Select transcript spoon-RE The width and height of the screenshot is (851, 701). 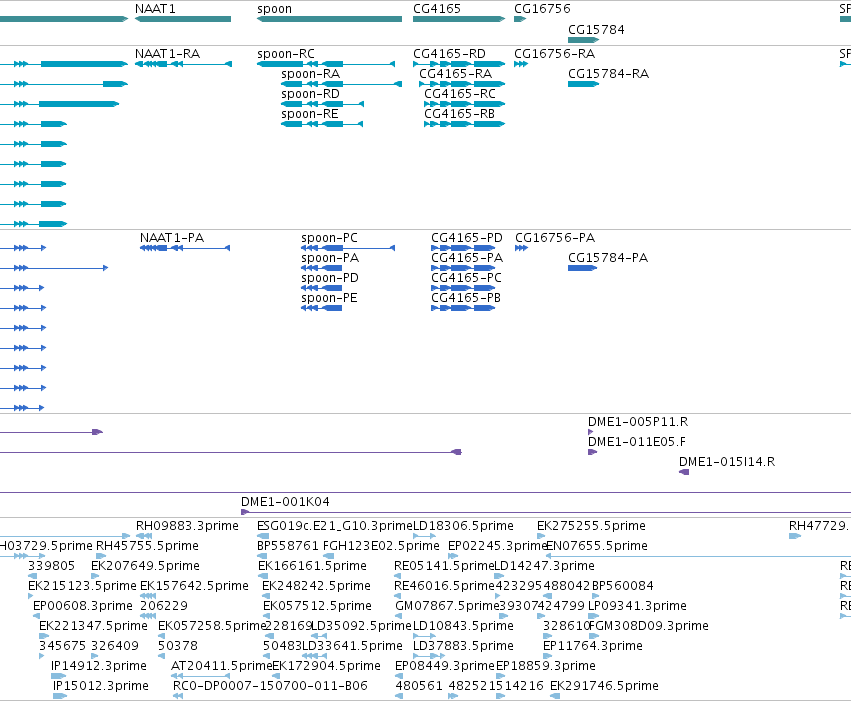click(x=310, y=114)
